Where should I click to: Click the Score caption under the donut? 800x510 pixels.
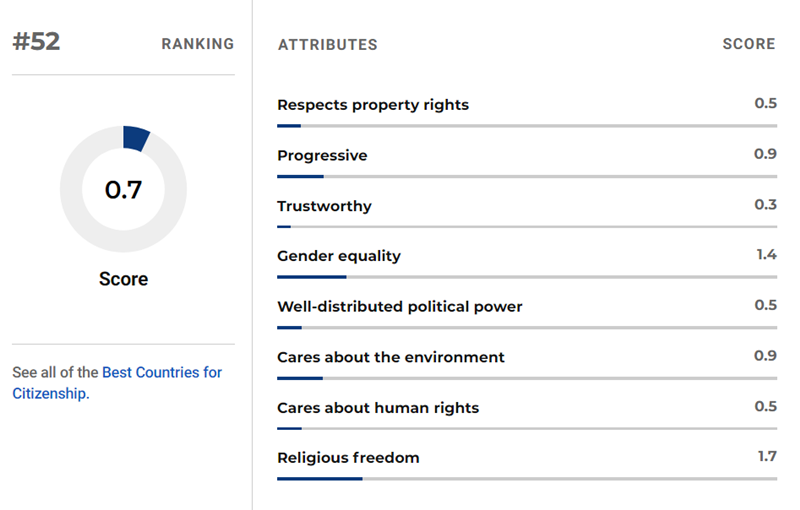pyautogui.click(x=123, y=279)
